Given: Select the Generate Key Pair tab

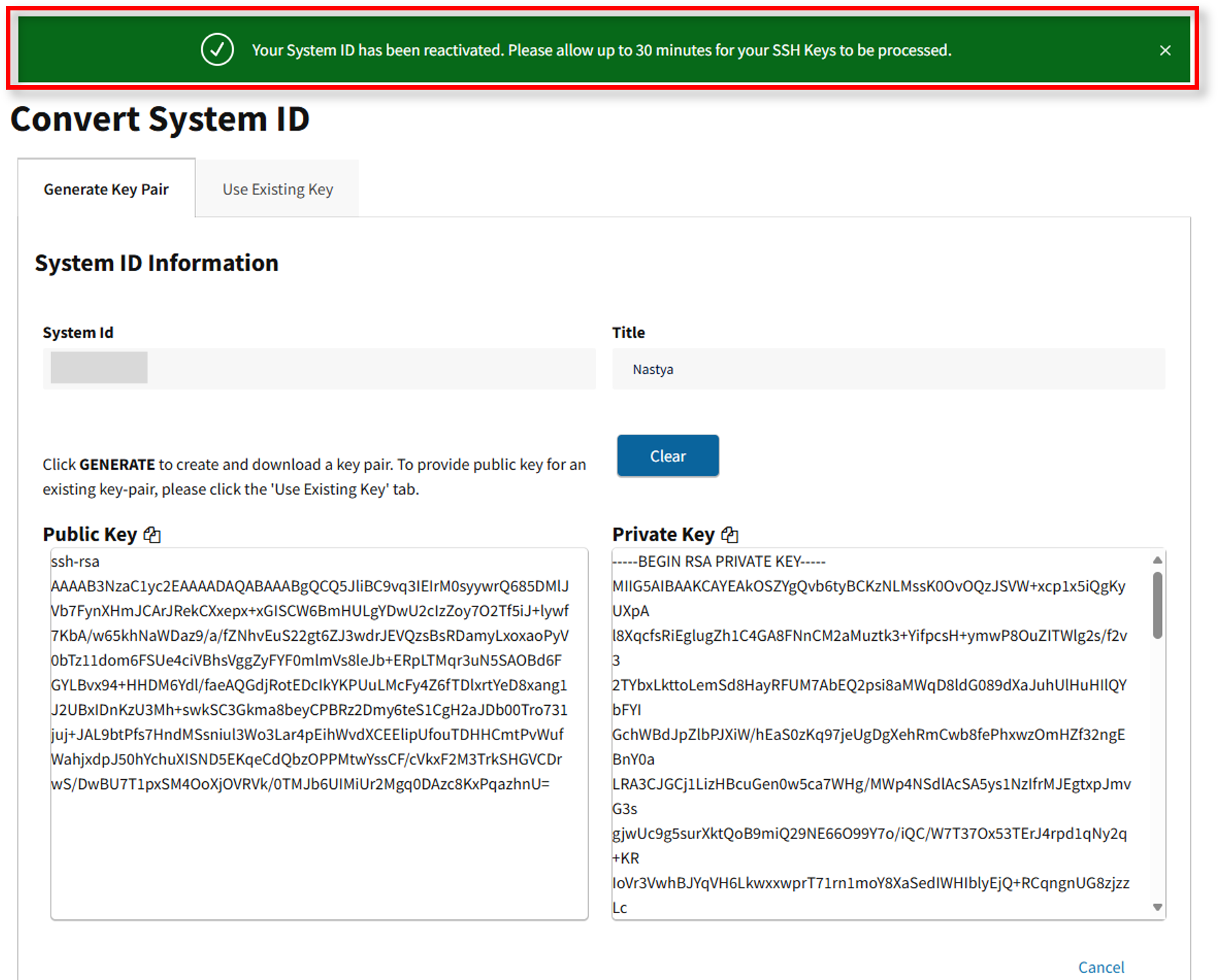Looking at the screenshot, I should tap(106, 189).
